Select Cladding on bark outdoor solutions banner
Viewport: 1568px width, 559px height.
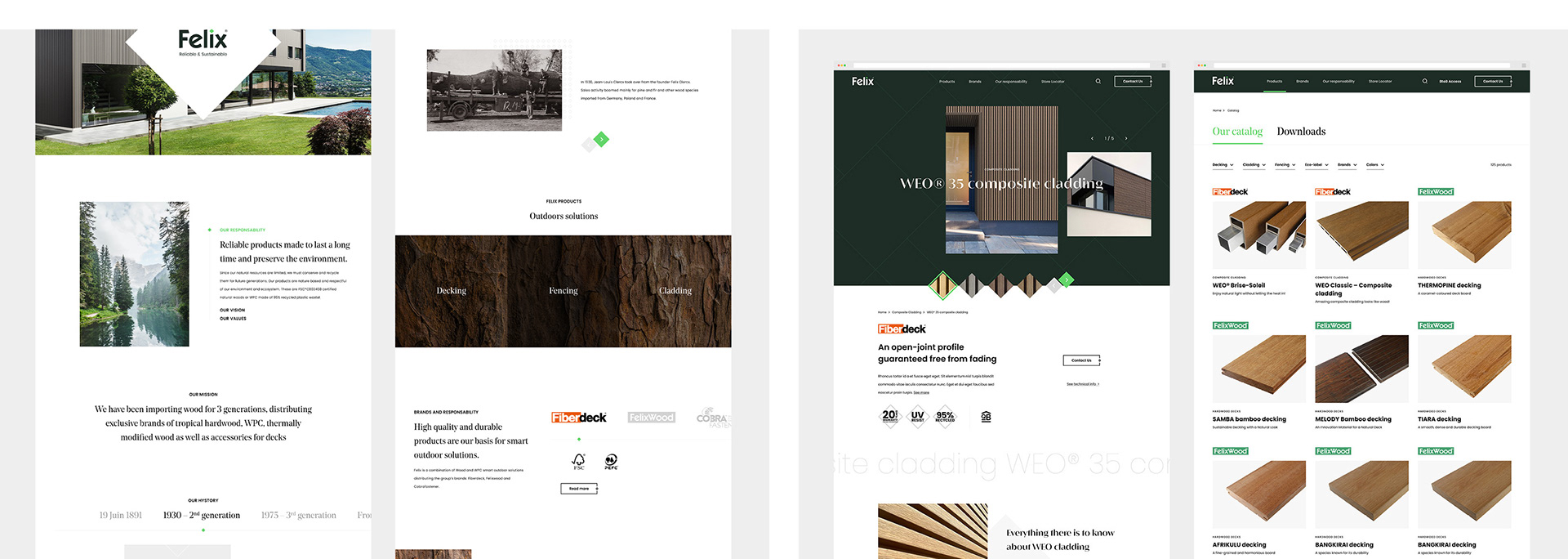[x=675, y=291]
